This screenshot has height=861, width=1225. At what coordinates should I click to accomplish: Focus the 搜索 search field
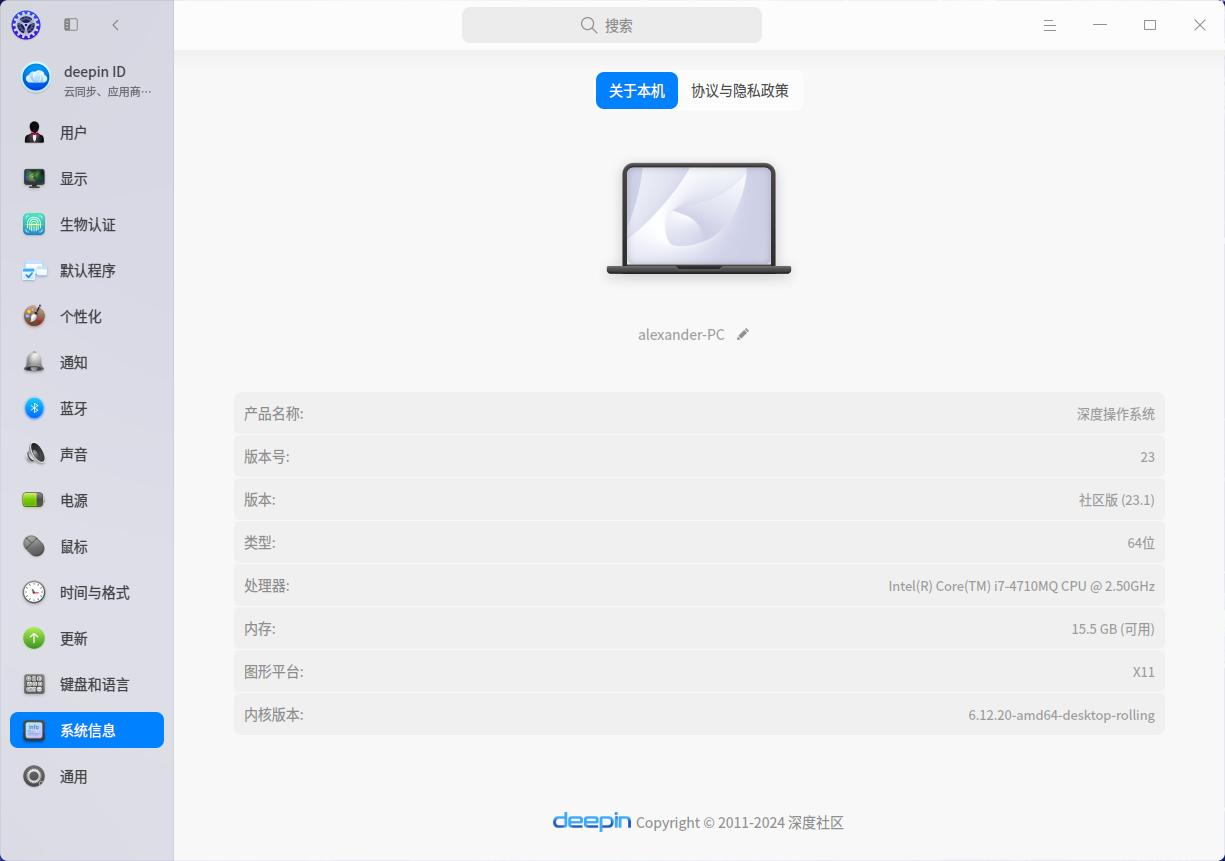coord(612,25)
